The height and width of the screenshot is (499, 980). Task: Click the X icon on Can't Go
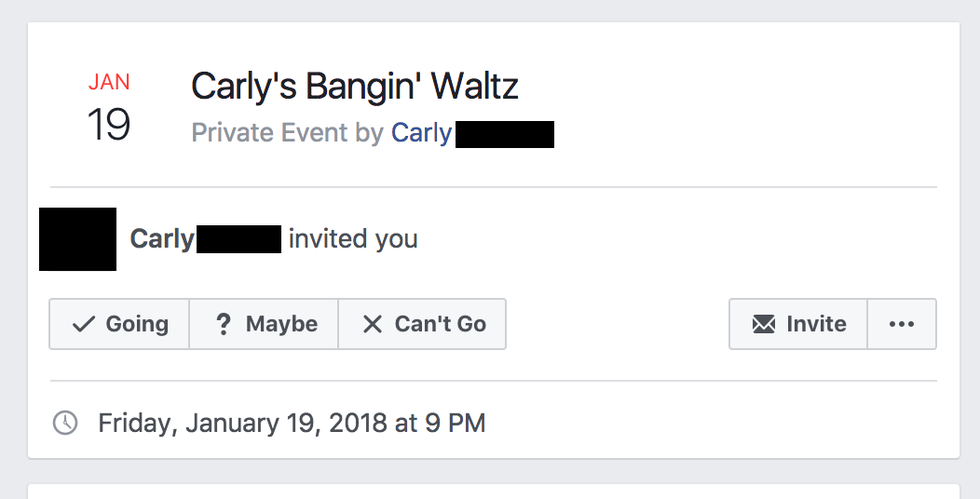click(372, 324)
